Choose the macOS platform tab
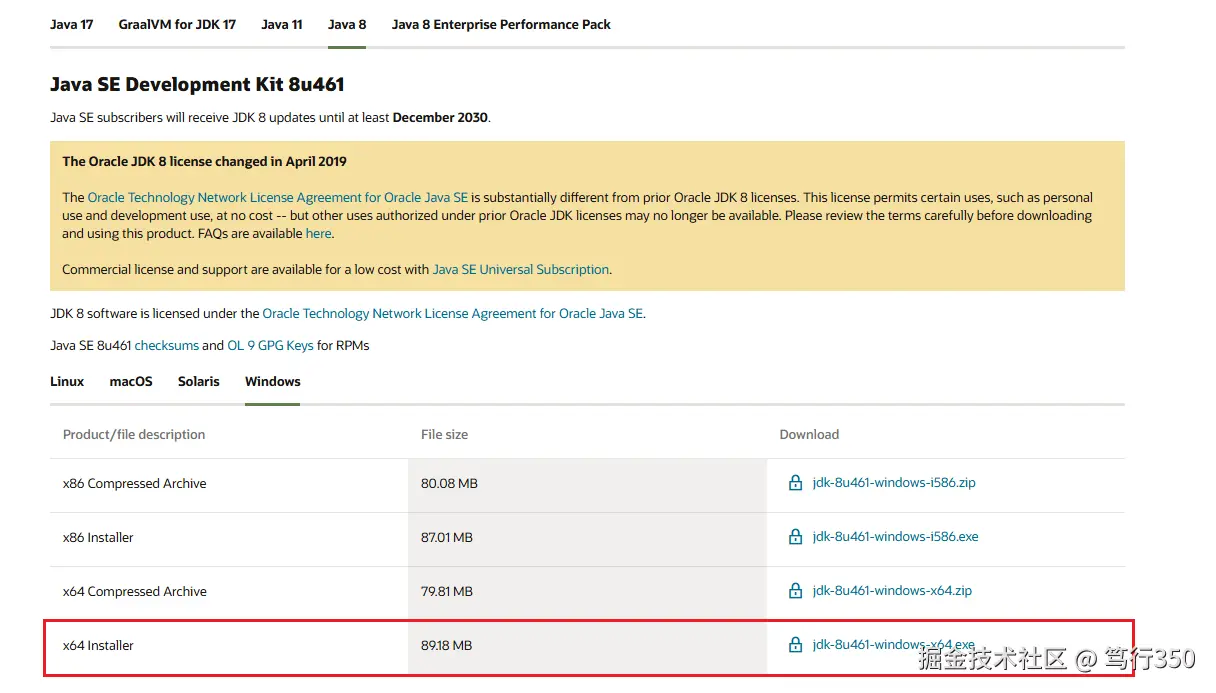Viewport: 1216px width, 693px height. (131, 381)
